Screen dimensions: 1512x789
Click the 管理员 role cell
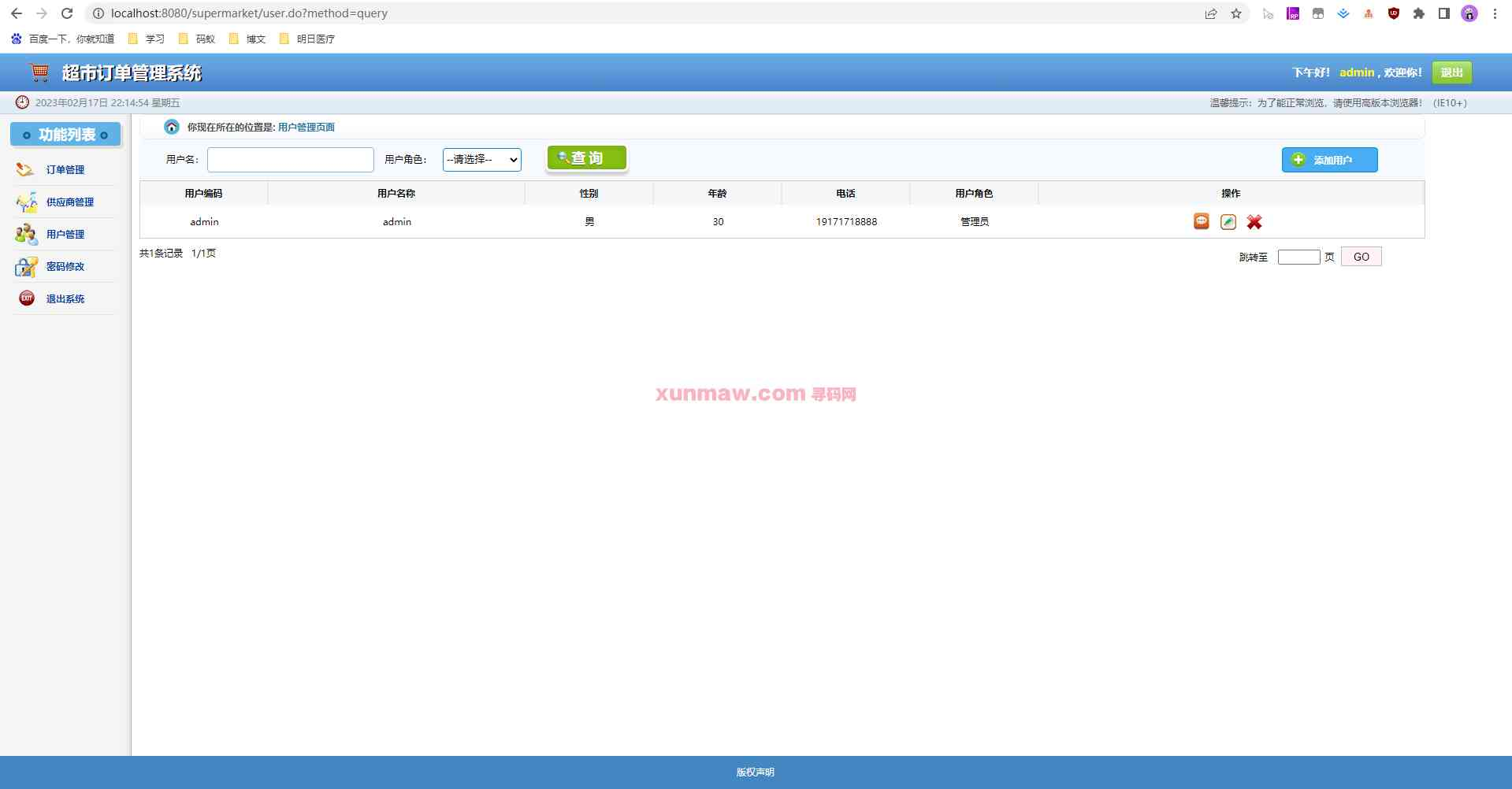(975, 222)
